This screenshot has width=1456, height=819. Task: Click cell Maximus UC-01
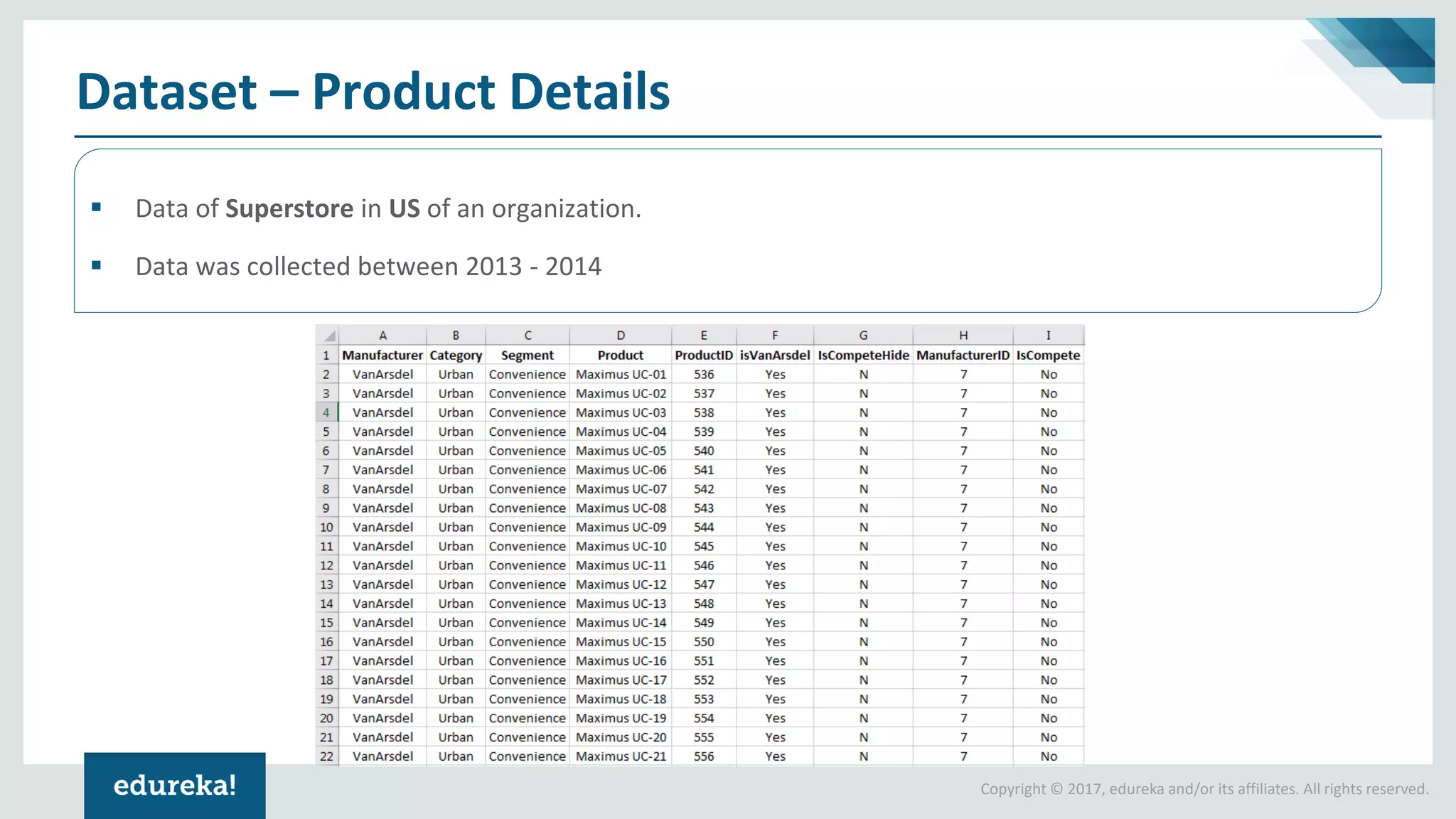[621, 374]
